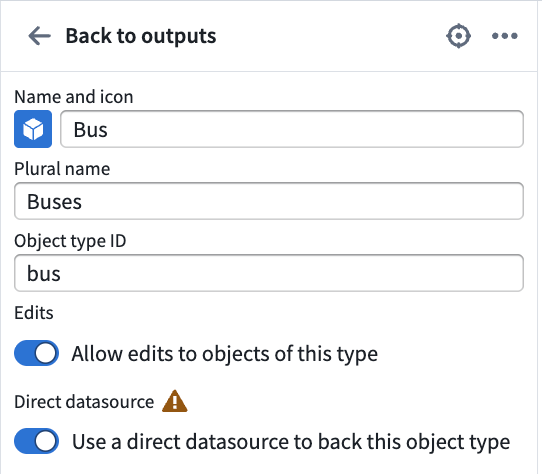Click the crosshair locate icon
This screenshot has width=542, height=474.
(x=458, y=36)
